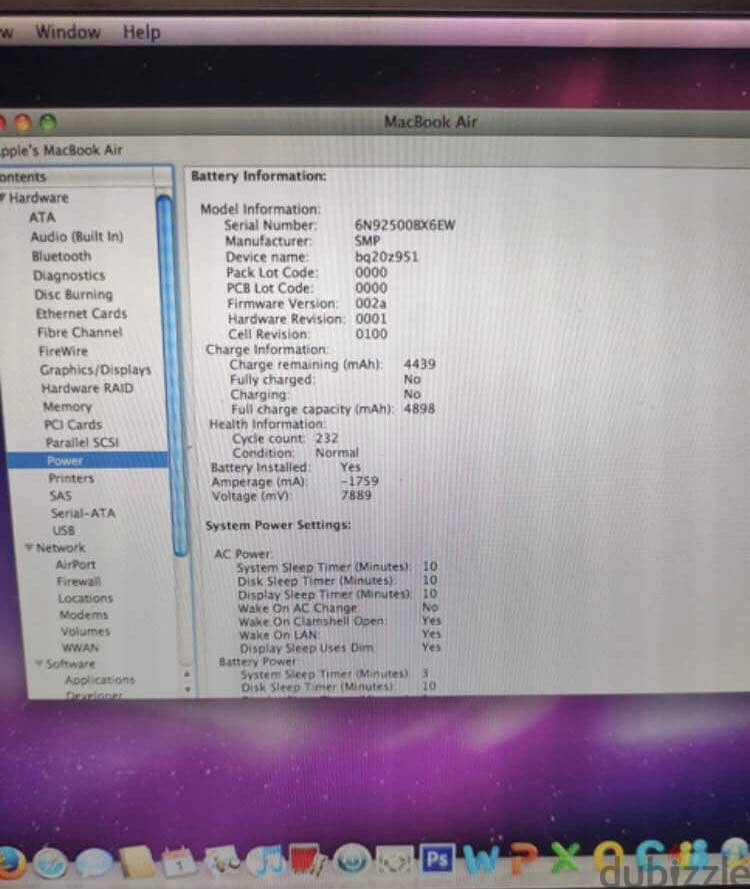750x889 pixels.
Task: Select AirPort under Network
Action: point(75,564)
